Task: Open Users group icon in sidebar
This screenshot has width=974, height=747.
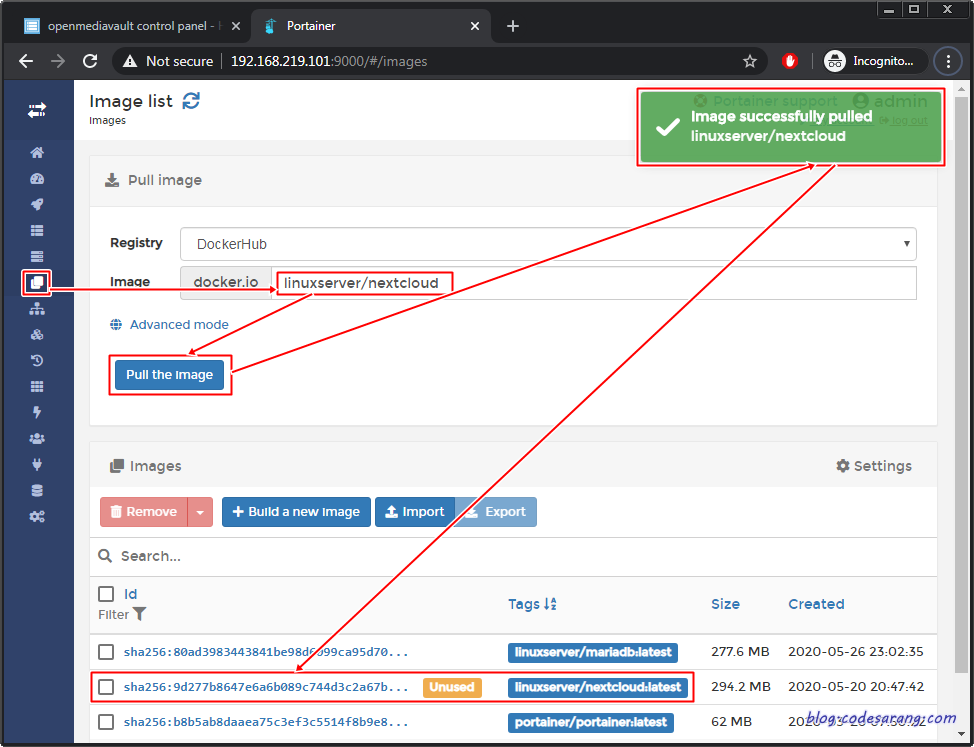Action: pyautogui.click(x=37, y=438)
